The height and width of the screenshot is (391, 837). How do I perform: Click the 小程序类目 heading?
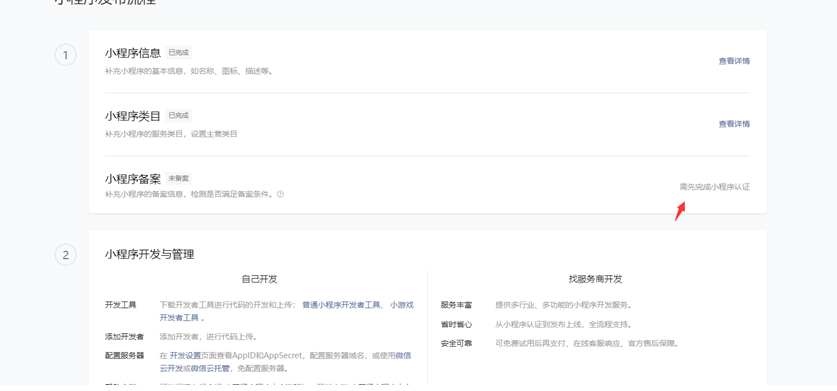coord(133,116)
